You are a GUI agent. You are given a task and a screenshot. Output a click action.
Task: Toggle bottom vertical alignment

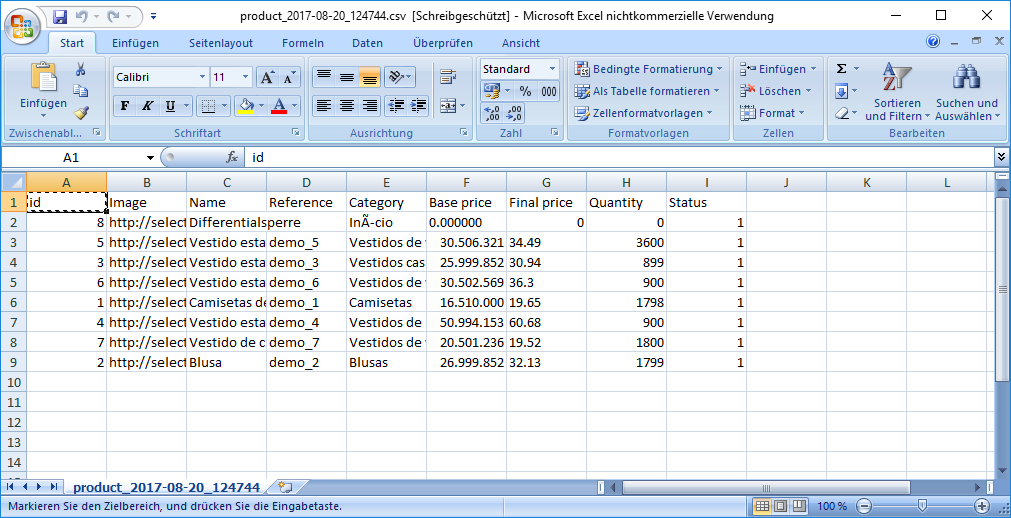[x=369, y=77]
